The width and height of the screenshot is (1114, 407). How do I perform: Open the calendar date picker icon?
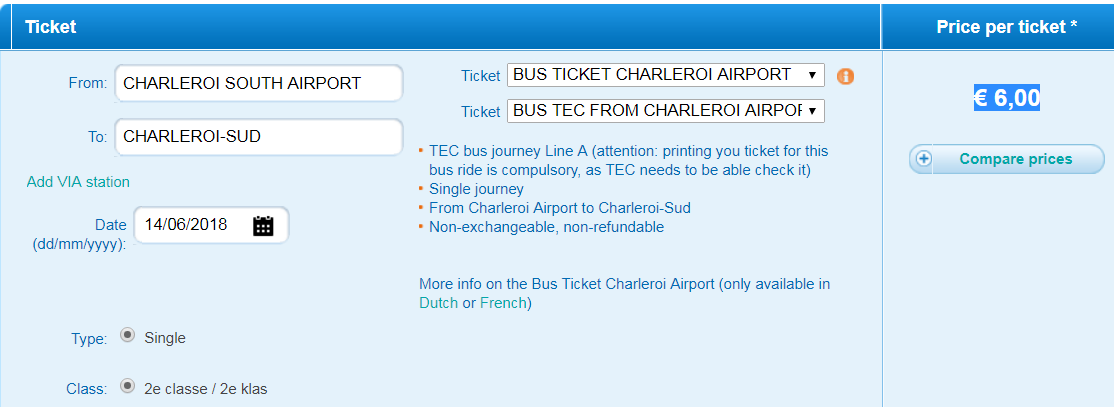pyautogui.click(x=263, y=226)
